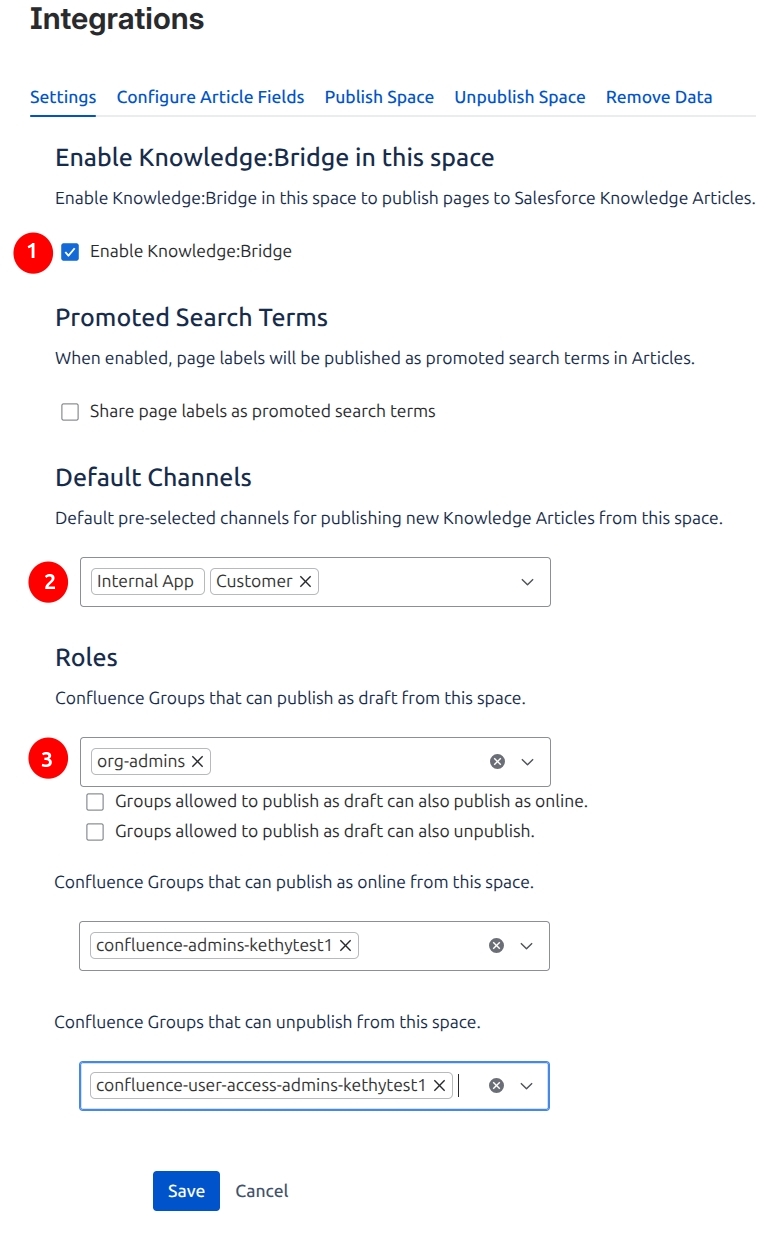This screenshot has width=770, height=1247.
Task: Open the Remove Data tab
Action: (659, 97)
